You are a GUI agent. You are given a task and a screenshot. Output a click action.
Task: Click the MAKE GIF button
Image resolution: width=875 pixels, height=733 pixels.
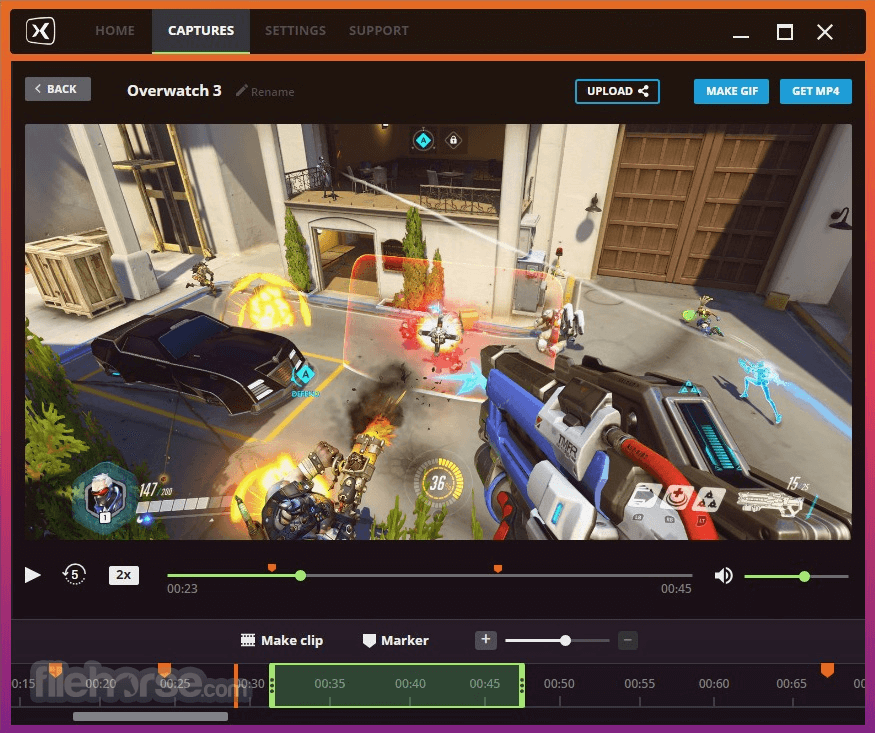(x=732, y=91)
